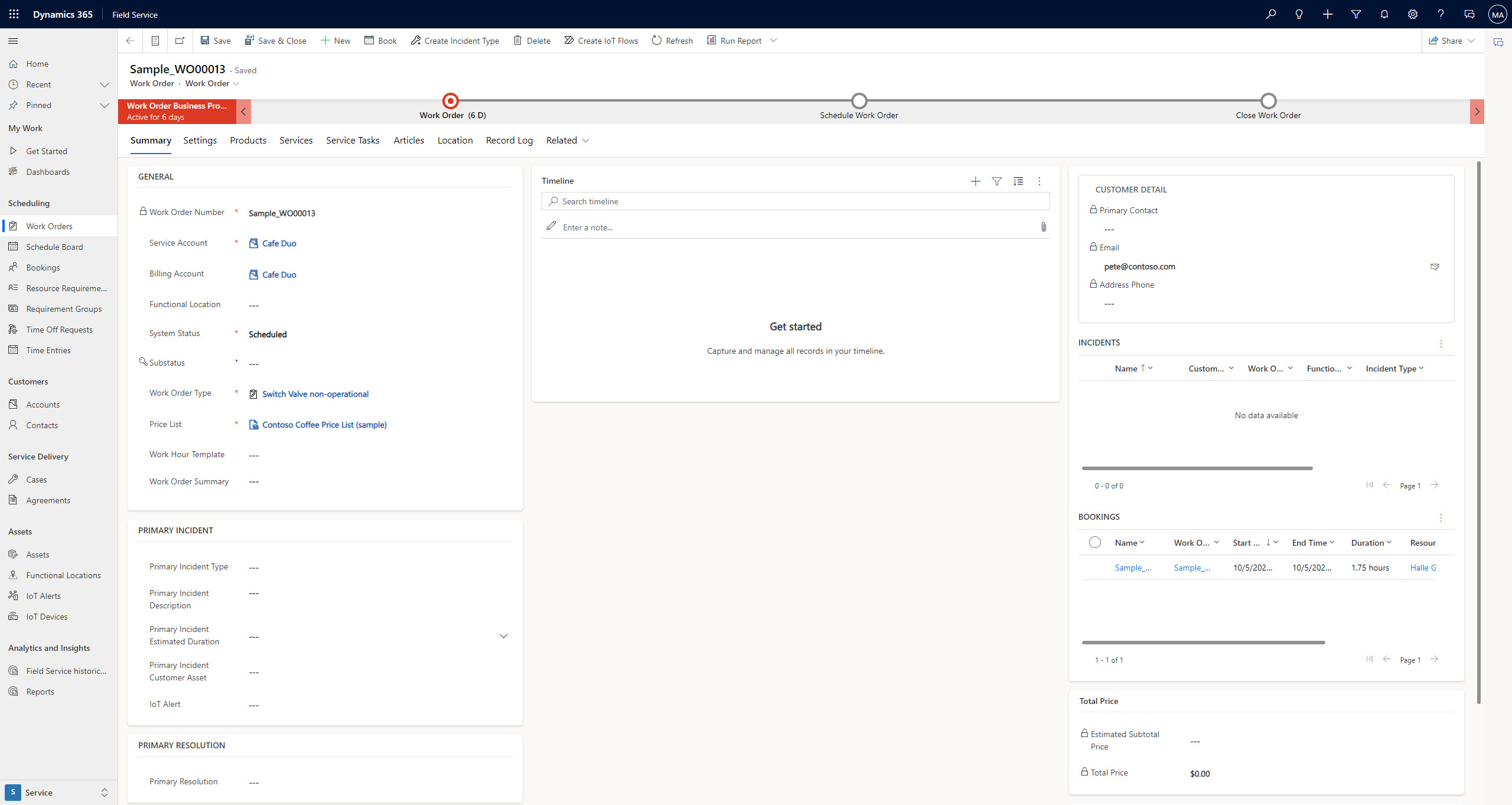
Task: Click the plus quick create icon in top bar
Action: 1327,14
